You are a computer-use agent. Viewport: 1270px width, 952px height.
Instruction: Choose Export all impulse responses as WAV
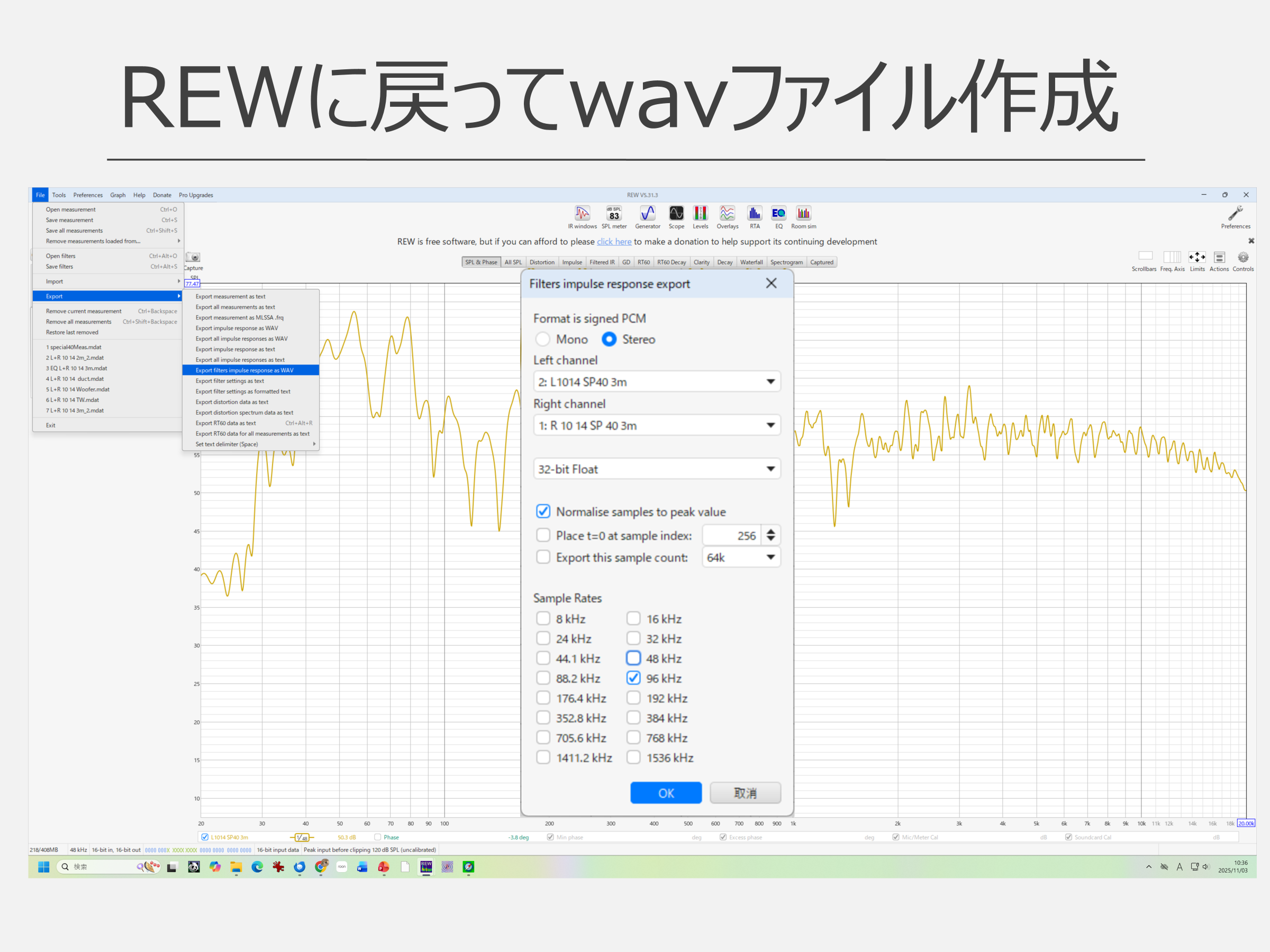241,338
